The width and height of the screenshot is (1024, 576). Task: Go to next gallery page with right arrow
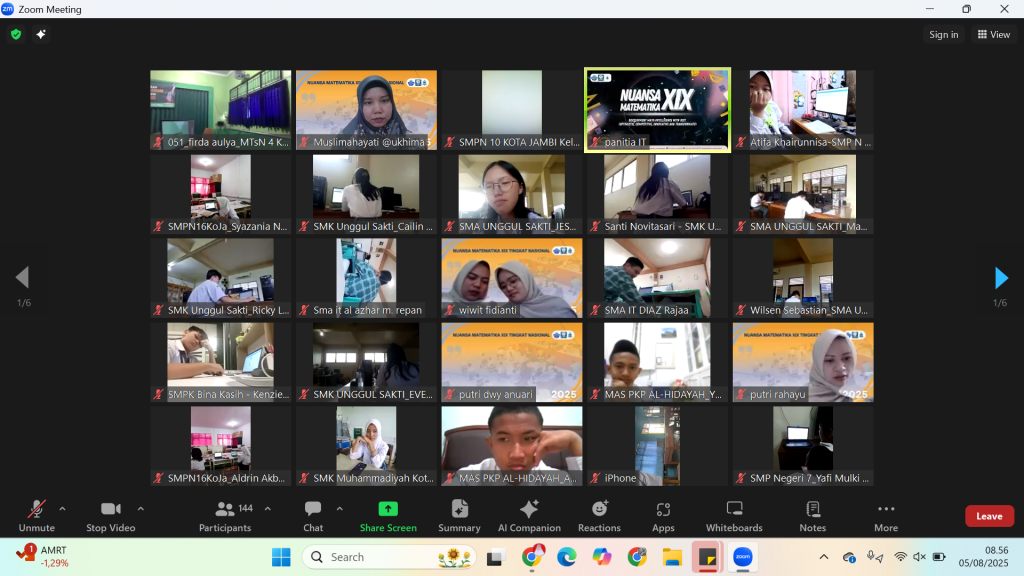click(x=1000, y=278)
